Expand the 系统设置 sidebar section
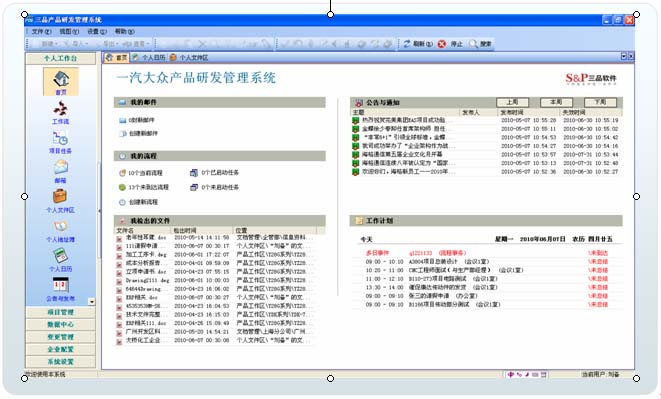The image size is (661, 399). click(60, 362)
